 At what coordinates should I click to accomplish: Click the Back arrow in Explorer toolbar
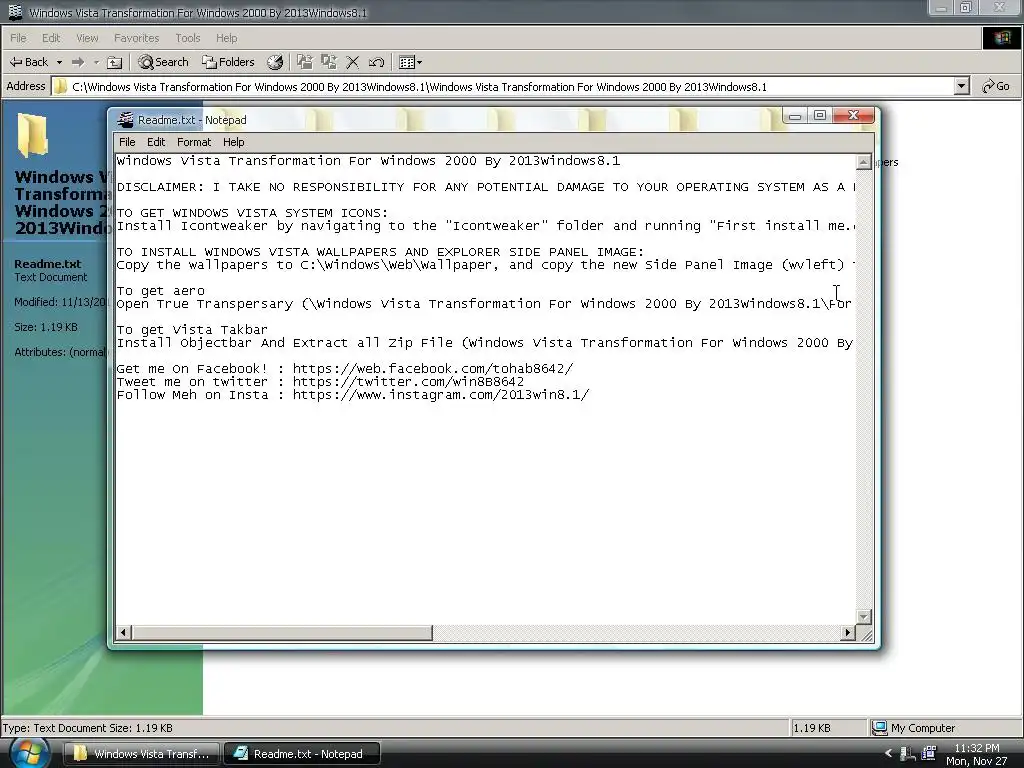pos(28,62)
